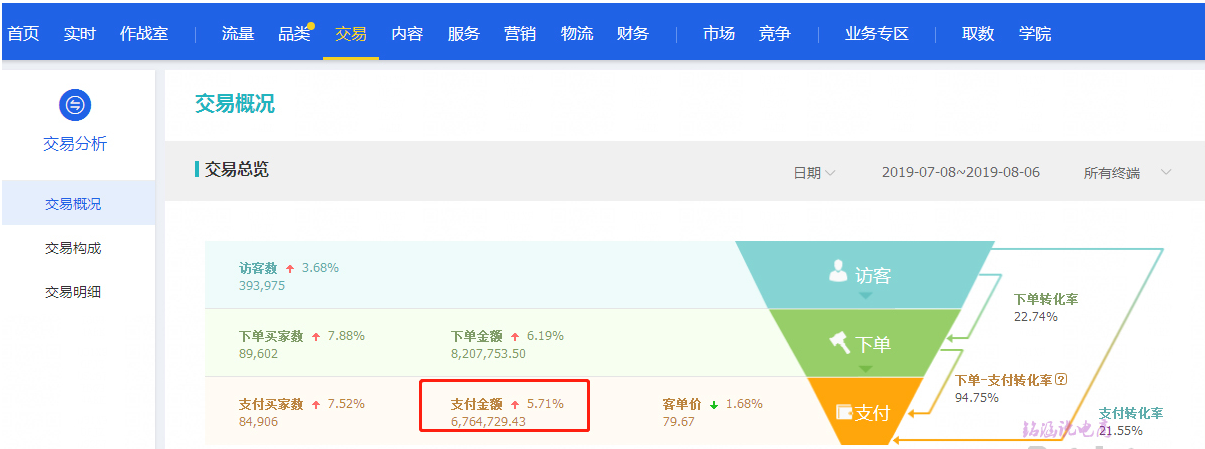Select 交易构成 in the sidebar
Viewport: 1205px width, 449px height.
(73, 248)
